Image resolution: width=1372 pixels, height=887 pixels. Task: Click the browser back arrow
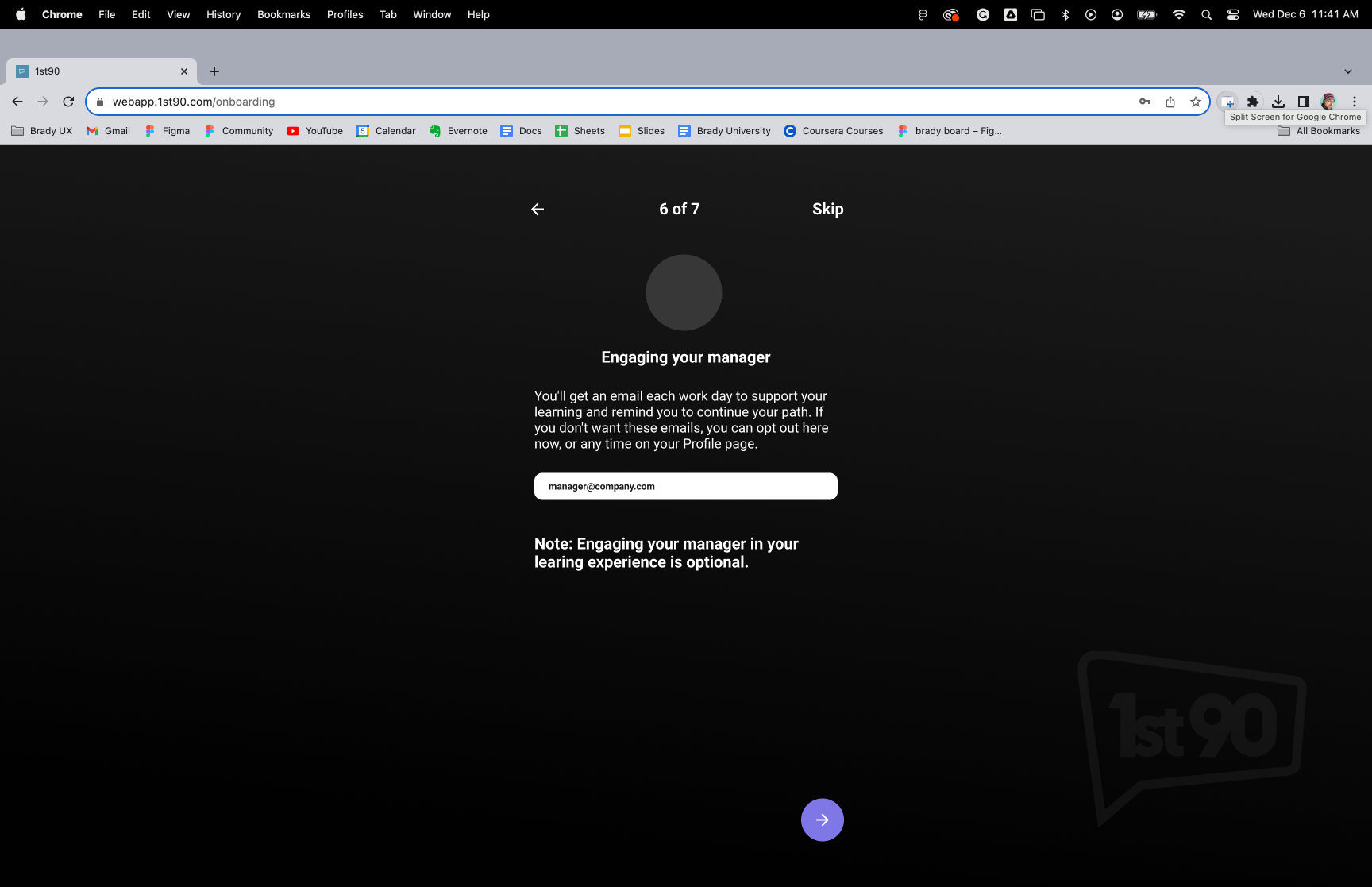coord(17,102)
